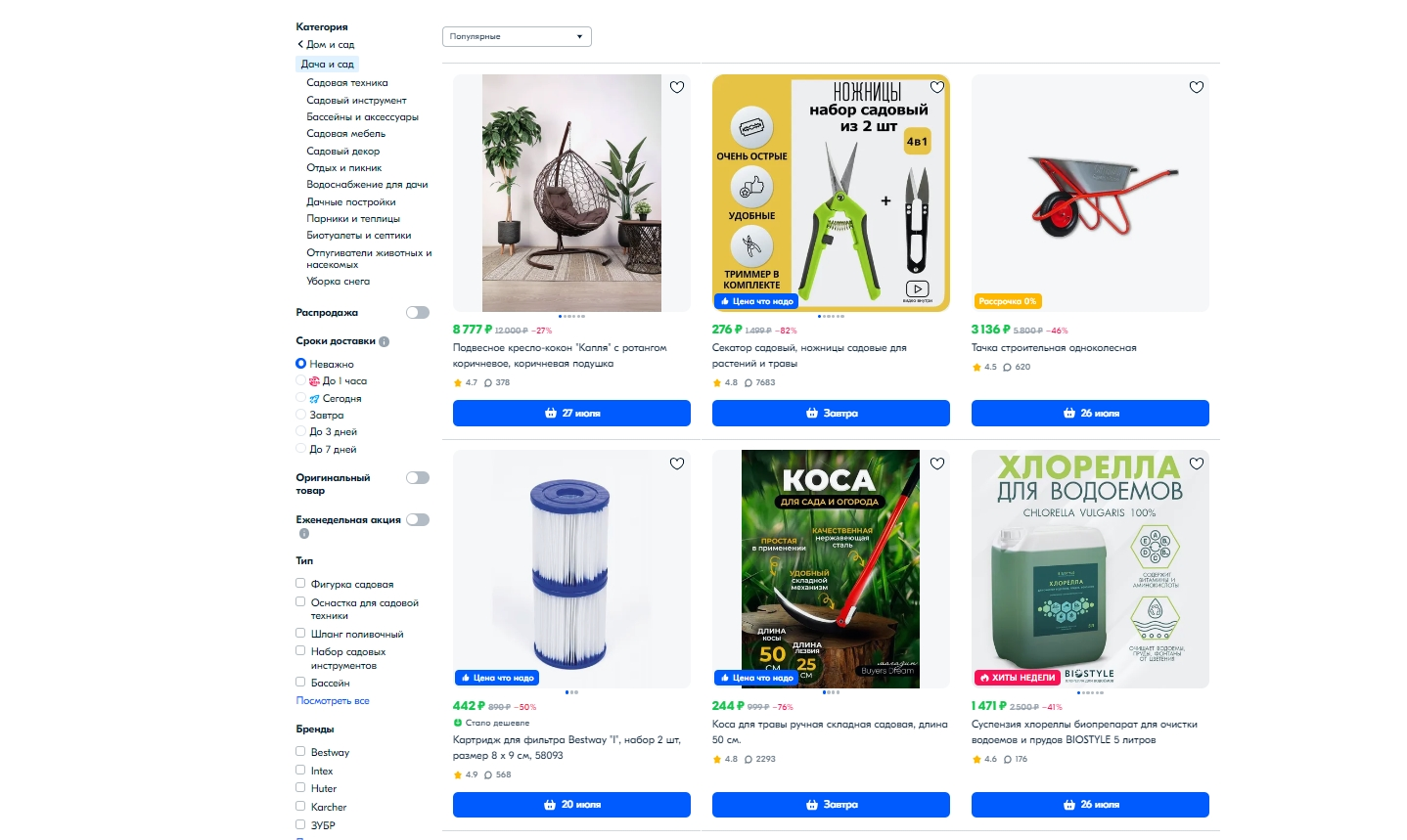This screenshot has height=840, width=1407.
Task: Show all types with Посмотреть все
Action: [333, 701]
